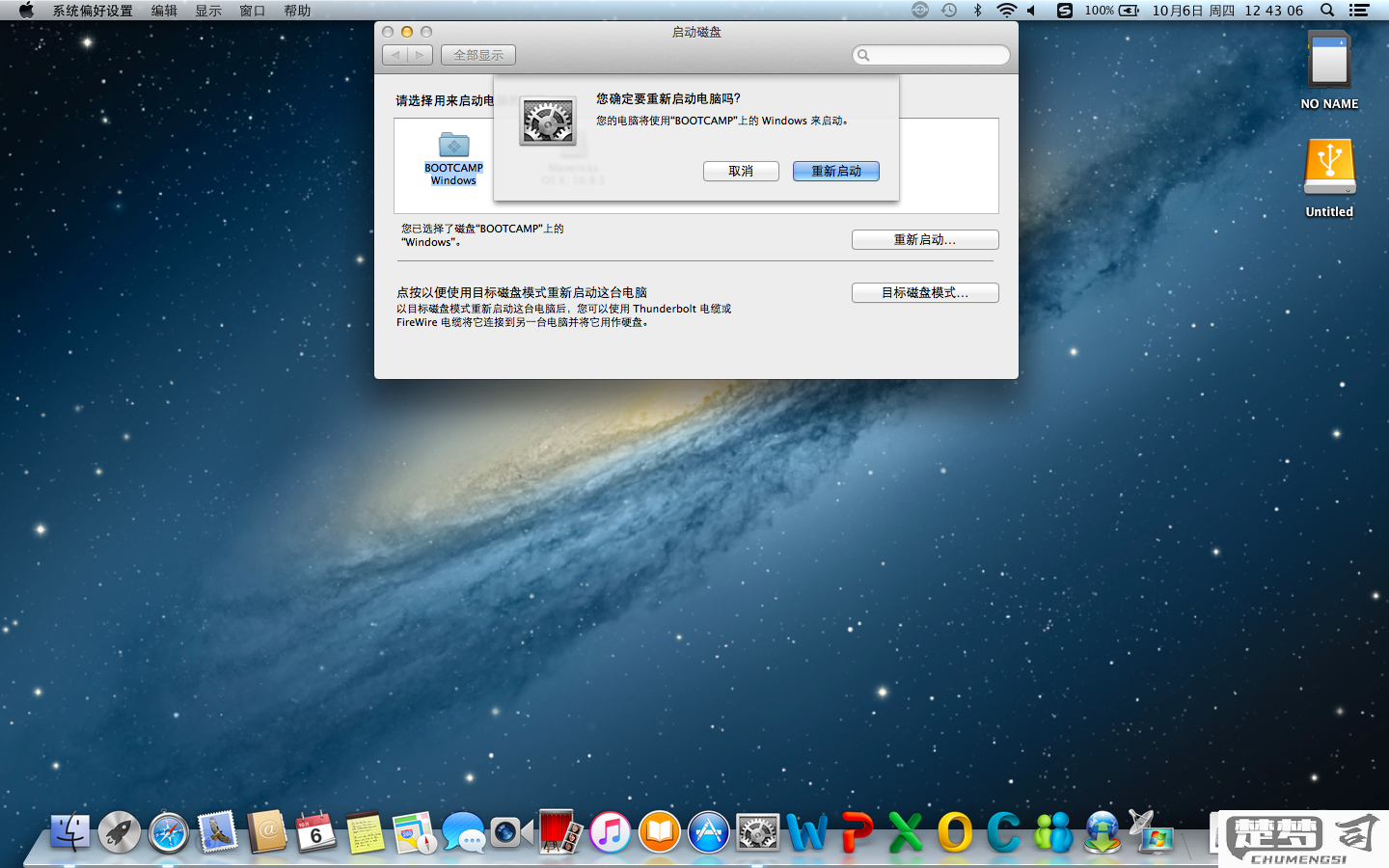Click Sogou S input method icon
Screen dimensions: 1389x868
click(1064, 11)
